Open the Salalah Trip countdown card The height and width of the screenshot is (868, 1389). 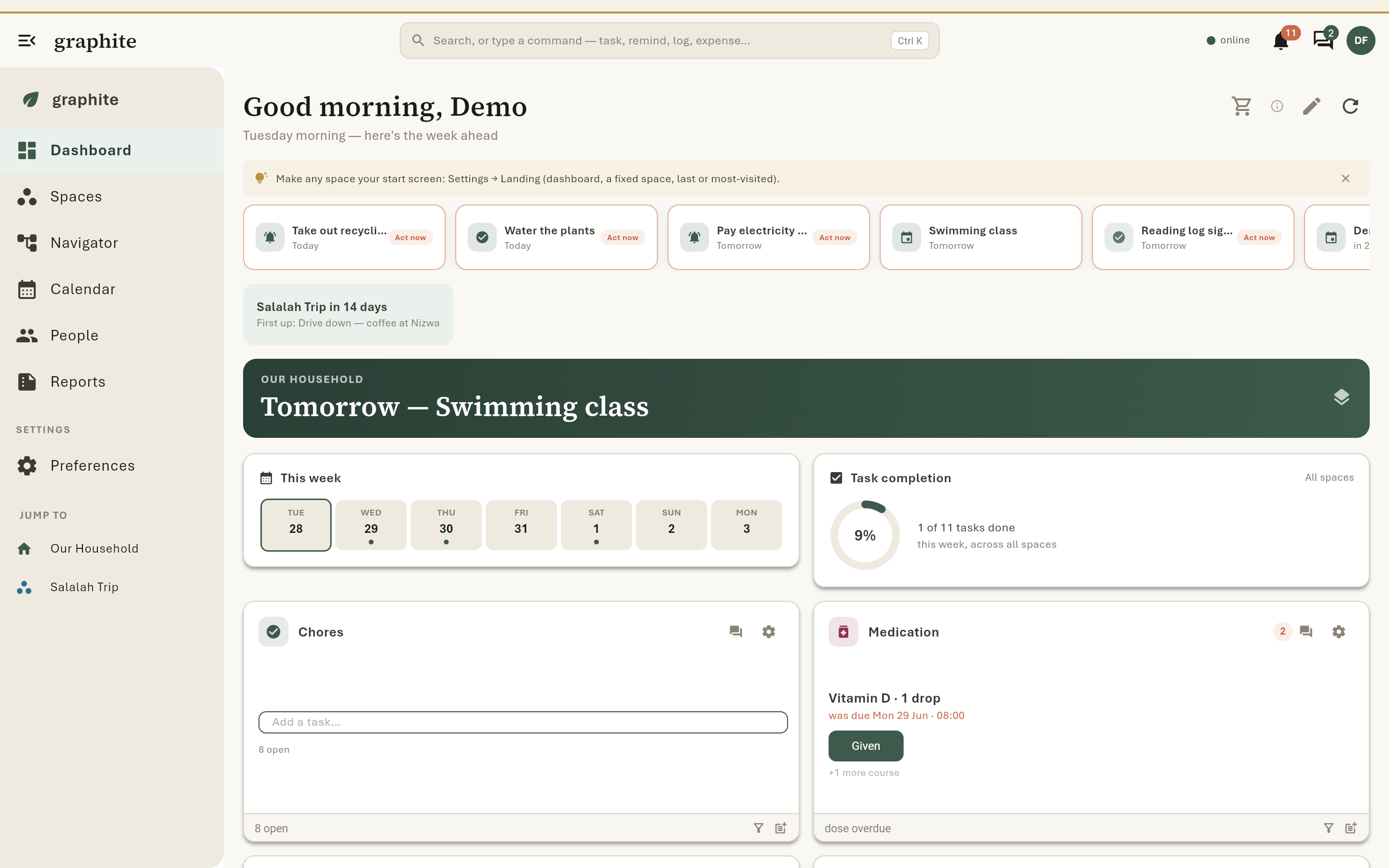348,314
